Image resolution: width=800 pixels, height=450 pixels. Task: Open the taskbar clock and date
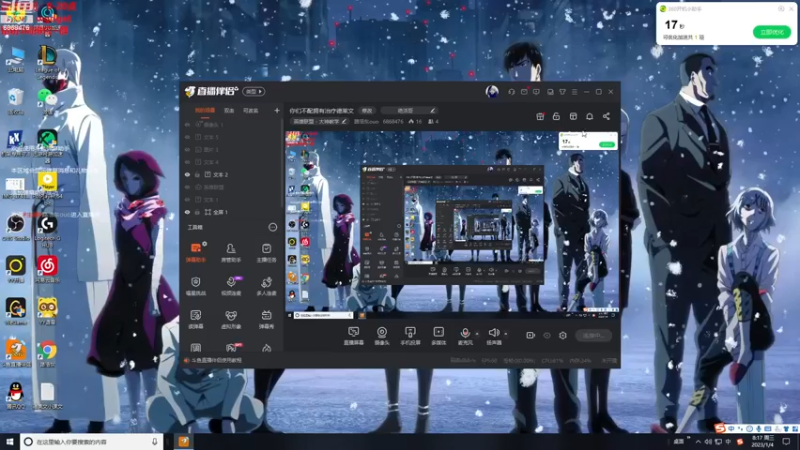point(762,441)
